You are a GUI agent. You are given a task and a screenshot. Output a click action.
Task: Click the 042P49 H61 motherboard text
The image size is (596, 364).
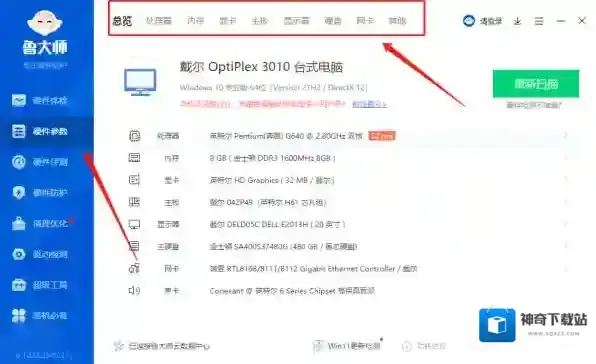(x=268, y=202)
